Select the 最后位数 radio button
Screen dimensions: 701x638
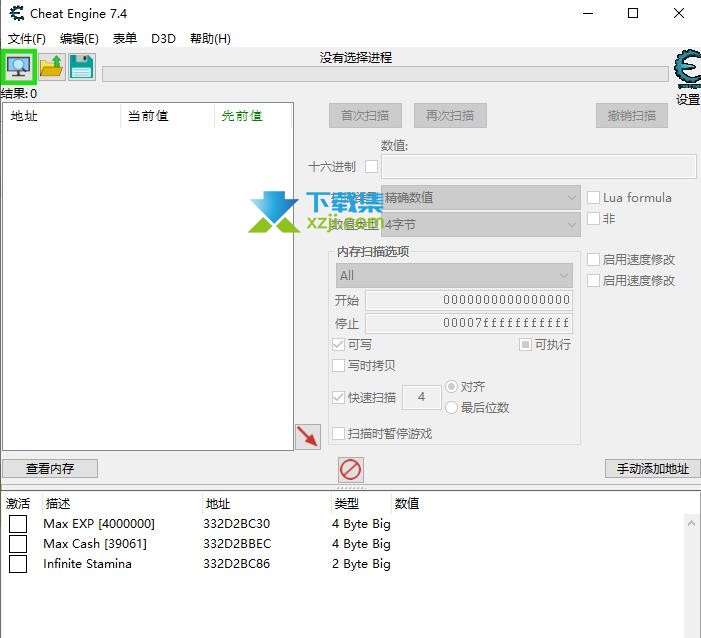pyautogui.click(x=452, y=407)
